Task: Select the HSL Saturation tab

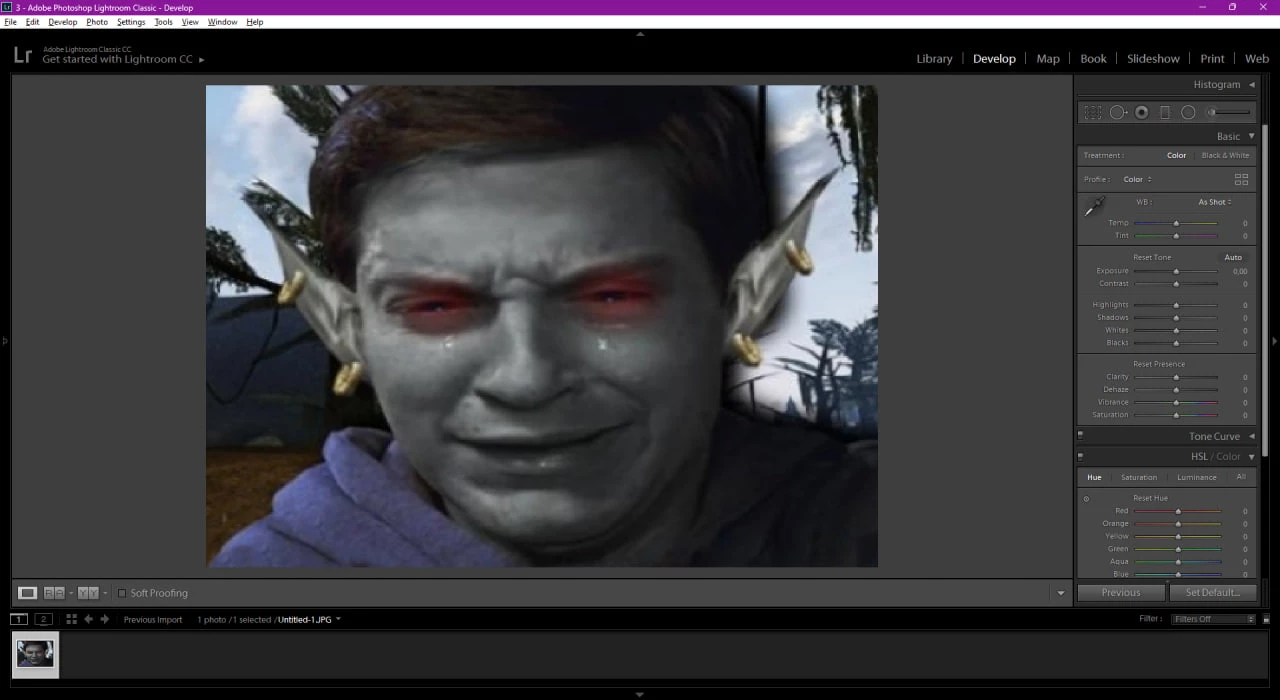Action: (x=1138, y=477)
